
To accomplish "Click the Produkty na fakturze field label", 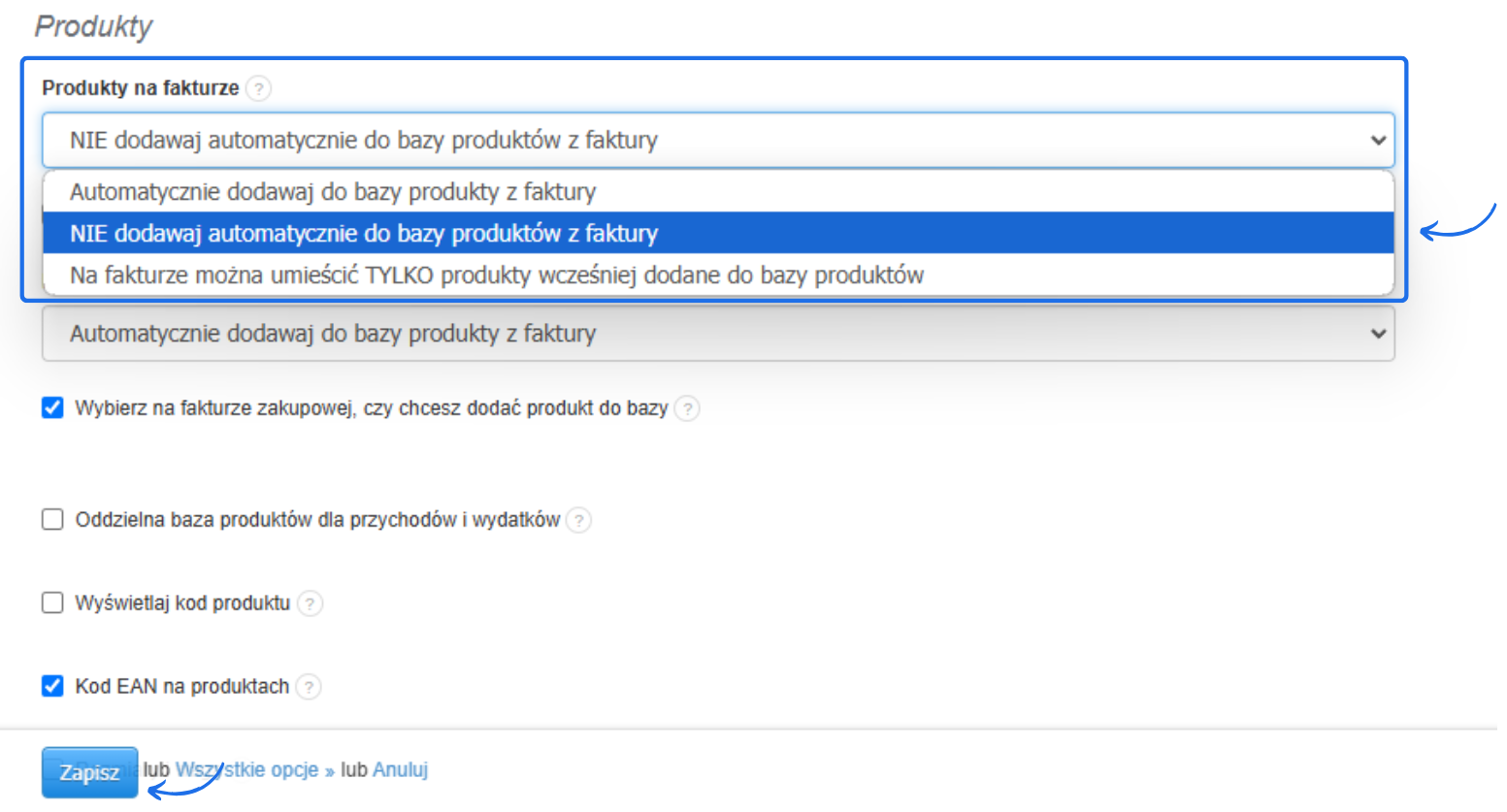I will coord(141,88).
